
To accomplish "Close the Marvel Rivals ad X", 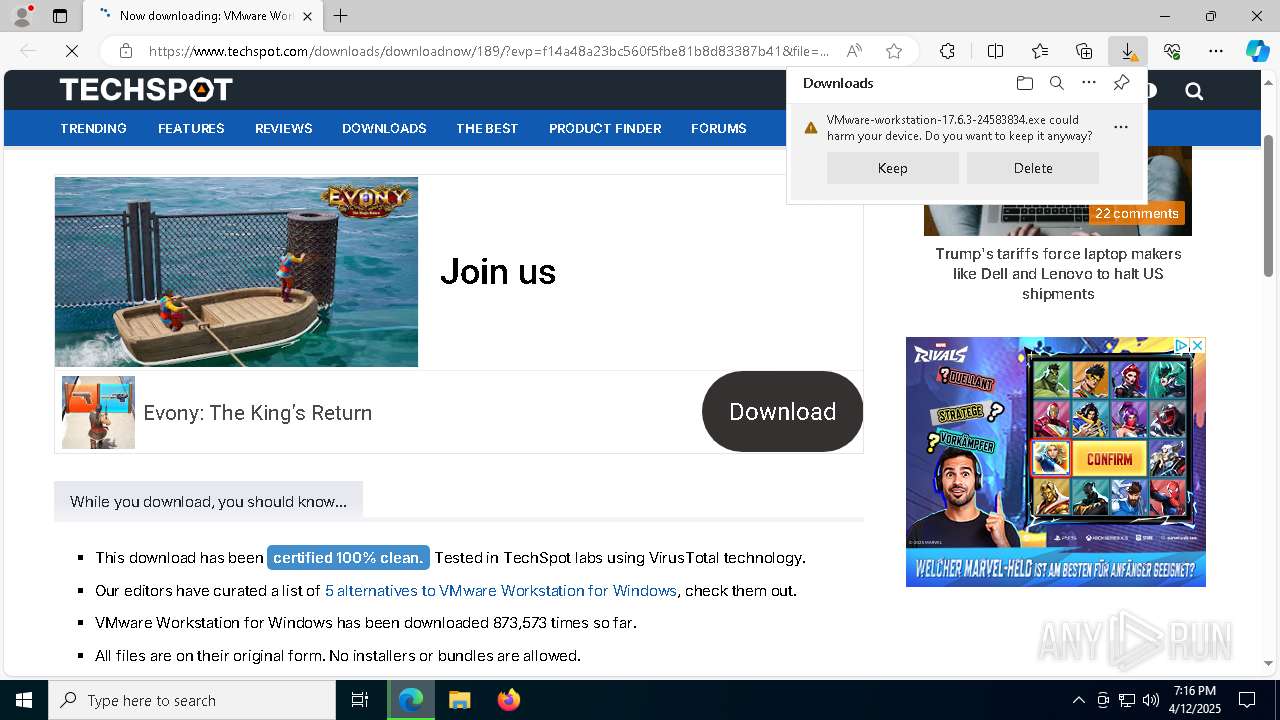I will 1197,345.
